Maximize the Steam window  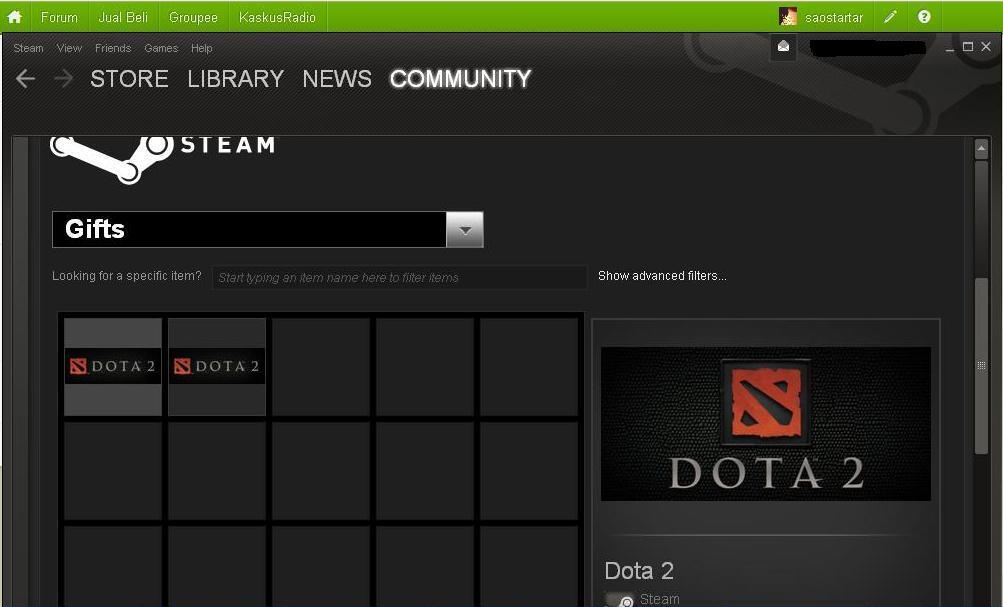coord(968,47)
